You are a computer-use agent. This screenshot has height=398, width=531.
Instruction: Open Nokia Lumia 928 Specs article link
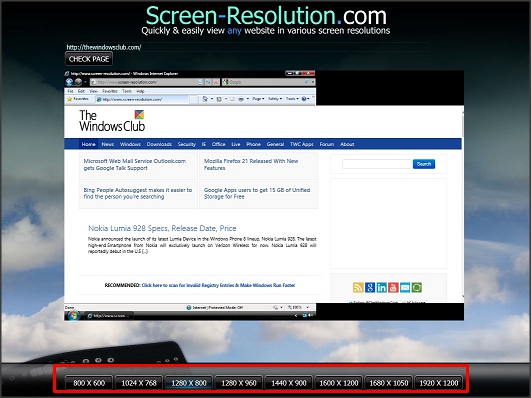[x=162, y=228]
